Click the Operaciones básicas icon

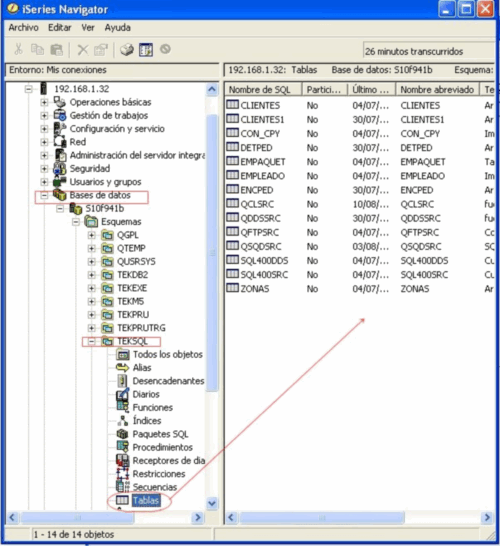click(60, 102)
